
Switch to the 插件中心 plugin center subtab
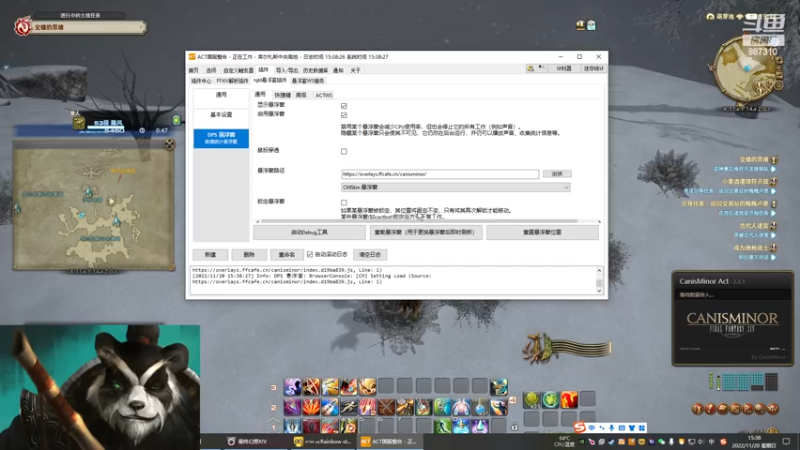[x=201, y=81]
